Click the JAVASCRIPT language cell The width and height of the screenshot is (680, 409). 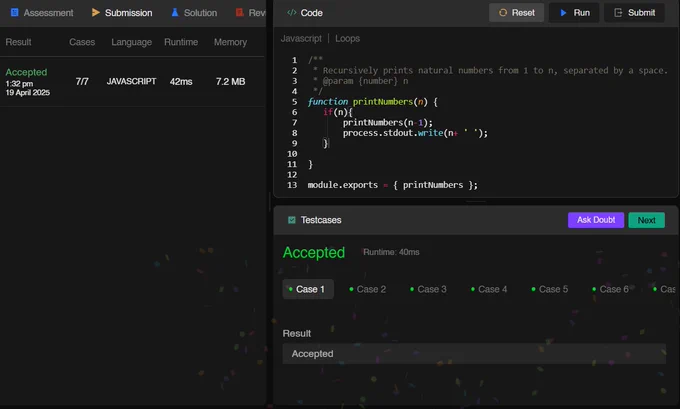coord(131,82)
